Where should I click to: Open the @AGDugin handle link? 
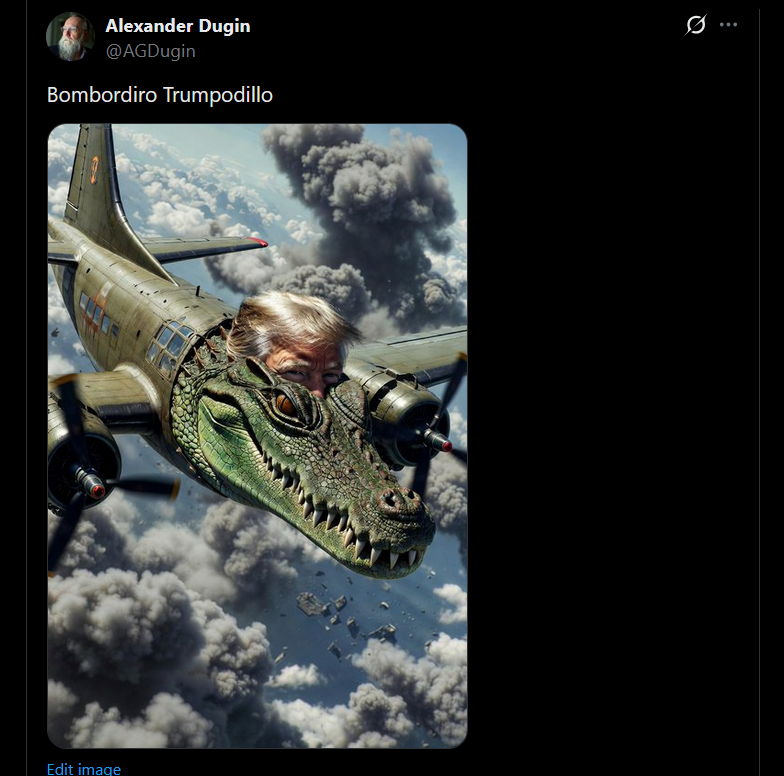coord(150,51)
